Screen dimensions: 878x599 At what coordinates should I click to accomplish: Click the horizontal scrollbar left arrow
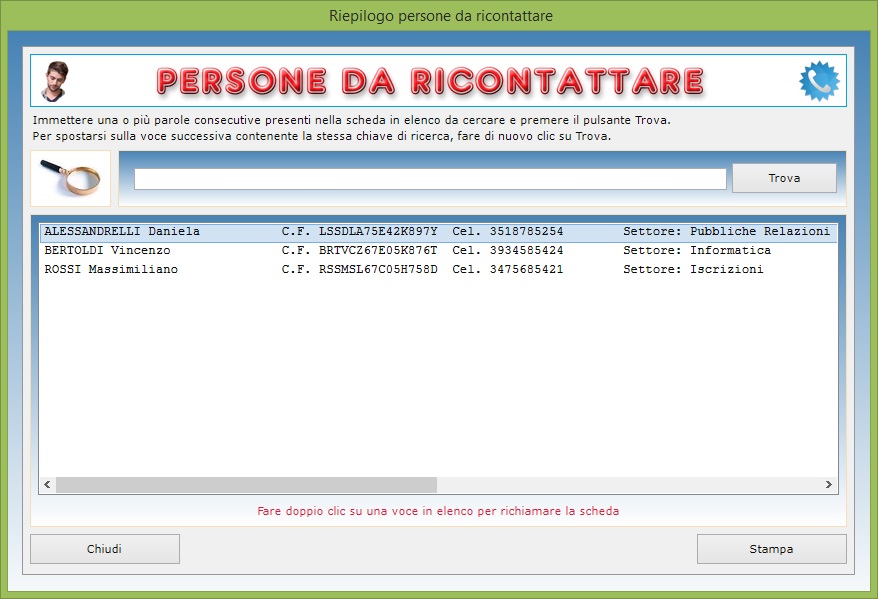(x=47, y=485)
